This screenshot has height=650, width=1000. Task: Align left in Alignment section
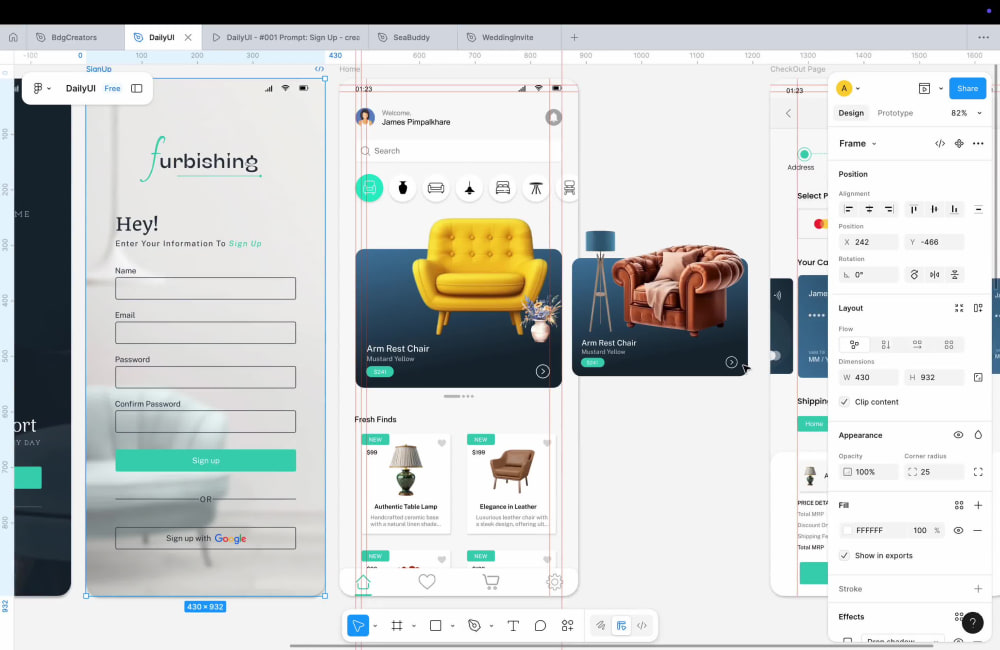pos(849,209)
